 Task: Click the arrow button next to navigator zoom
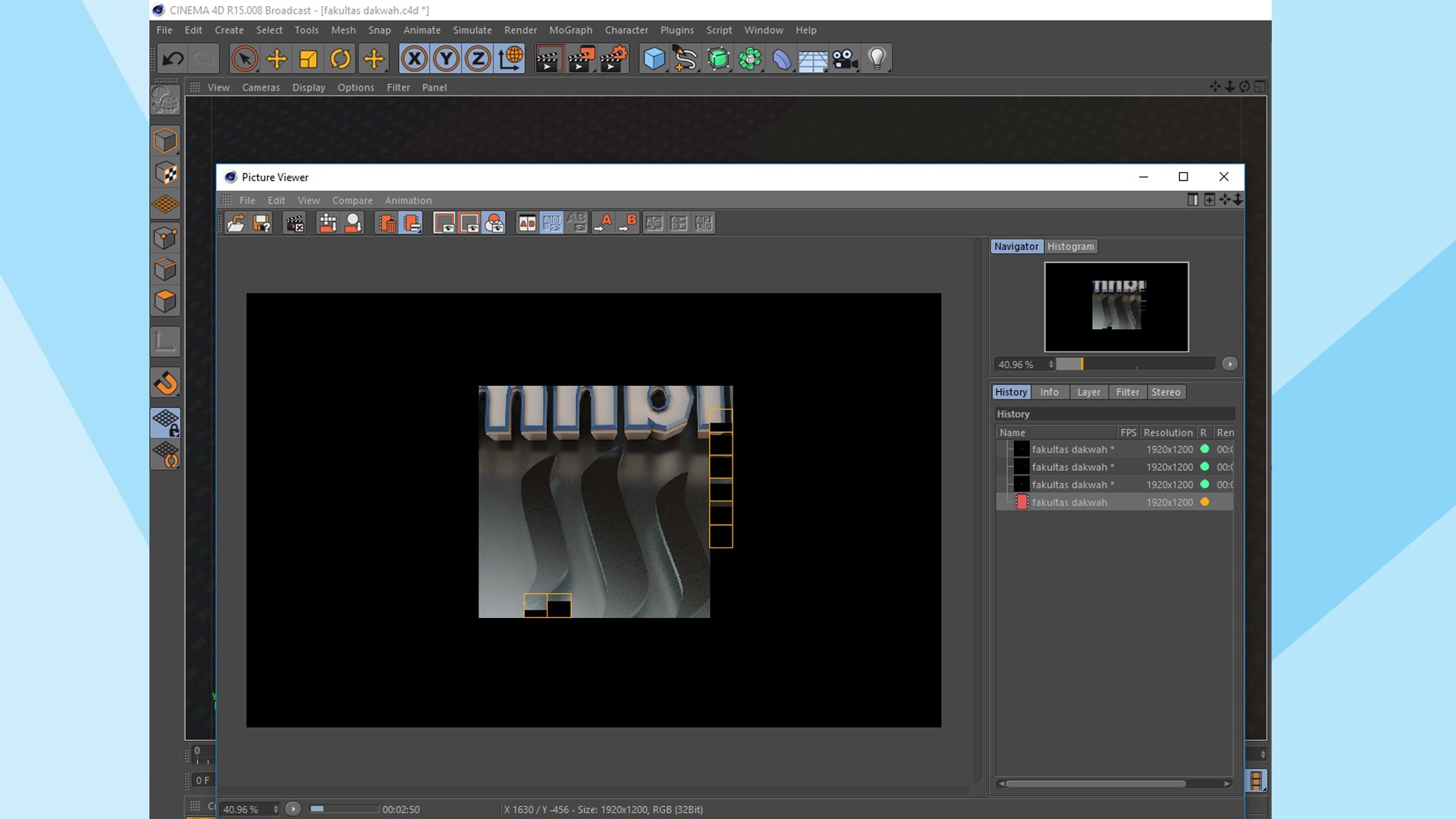[x=1229, y=364]
